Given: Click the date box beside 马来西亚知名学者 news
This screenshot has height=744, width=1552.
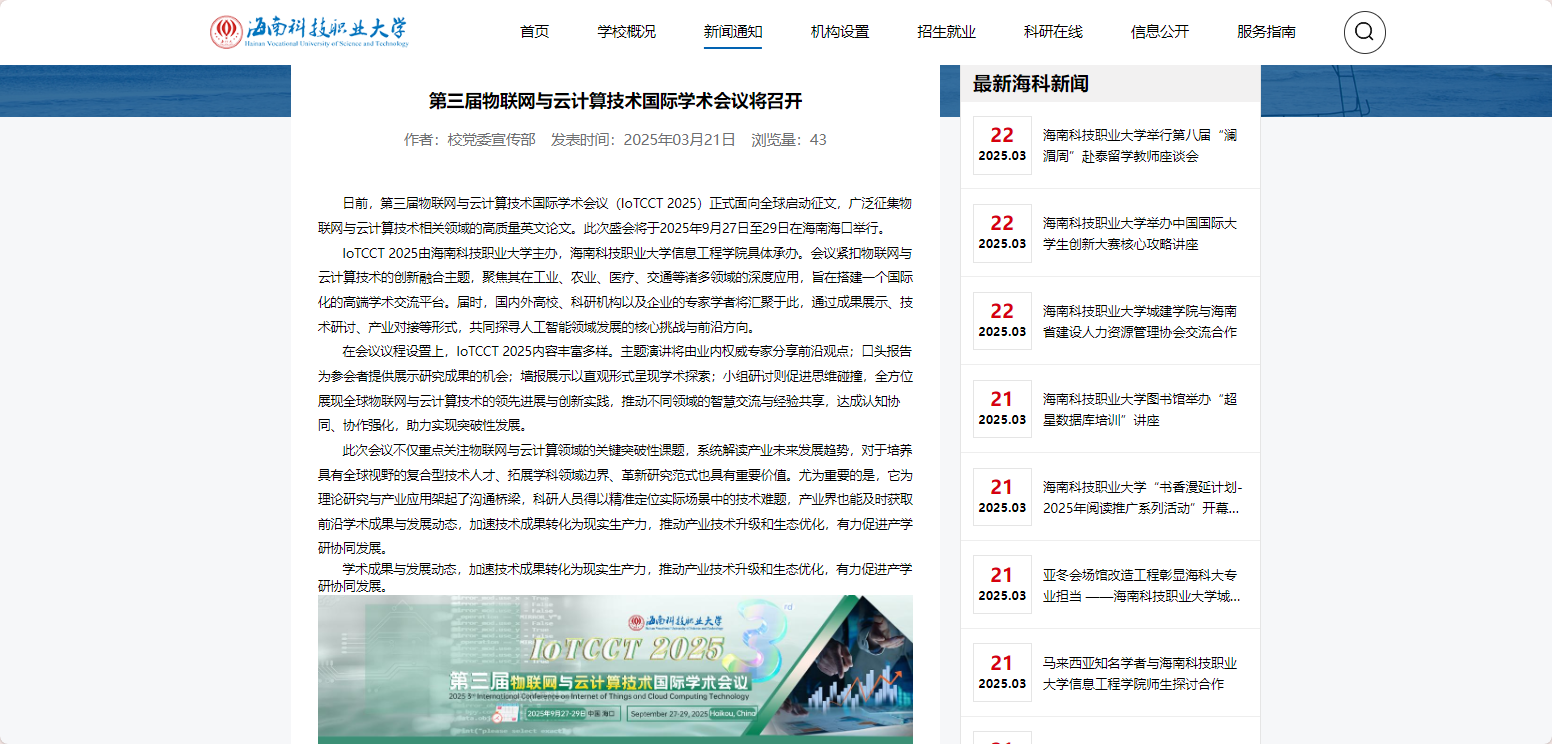Looking at the screenshot, I should tap(1002, 673).
